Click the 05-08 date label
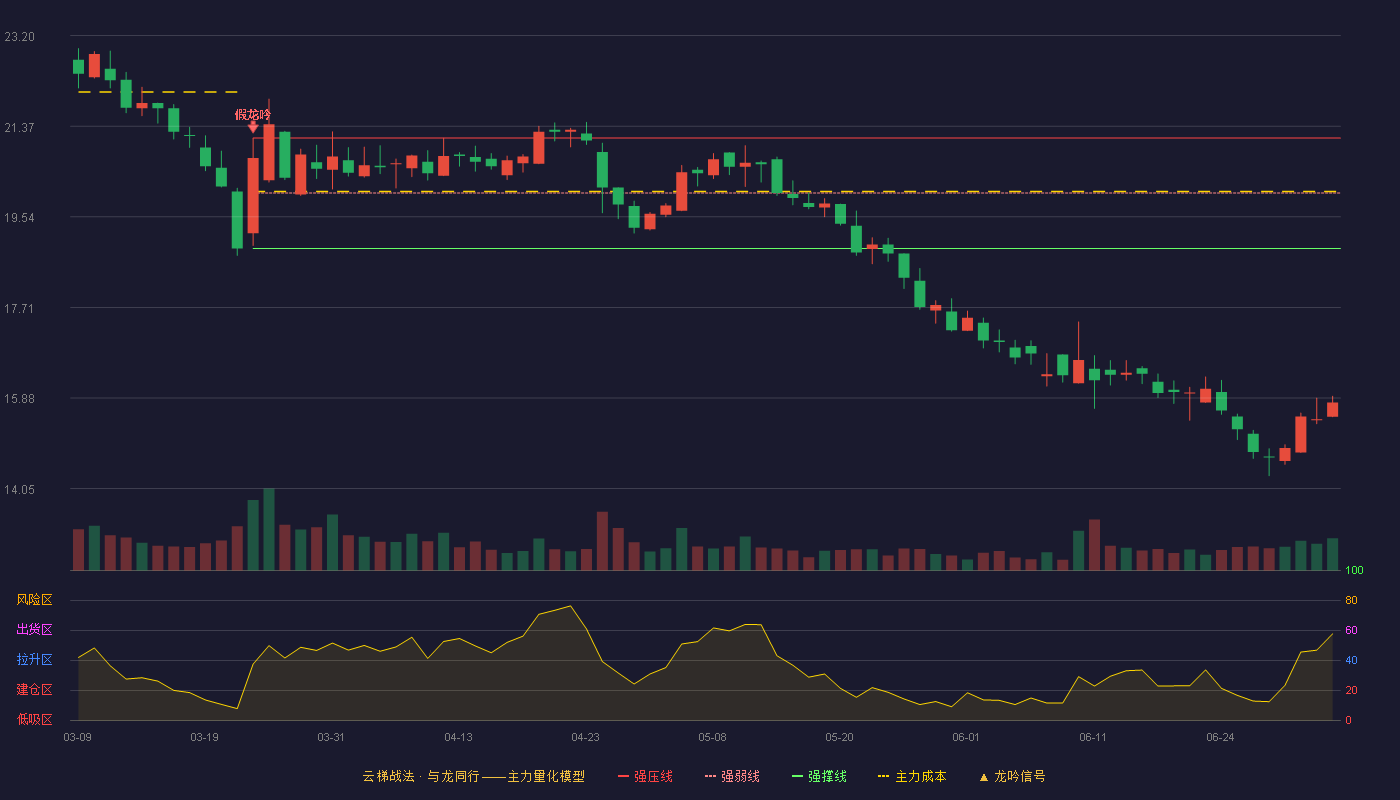 [712, 737]
